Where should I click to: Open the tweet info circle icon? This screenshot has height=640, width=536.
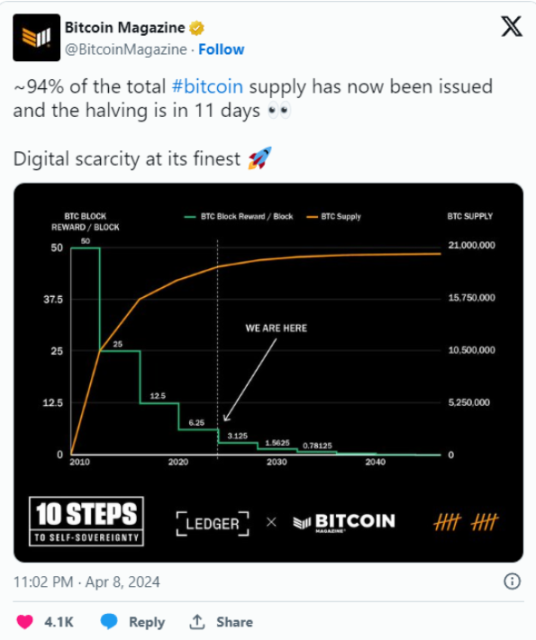tap(512, 581)
